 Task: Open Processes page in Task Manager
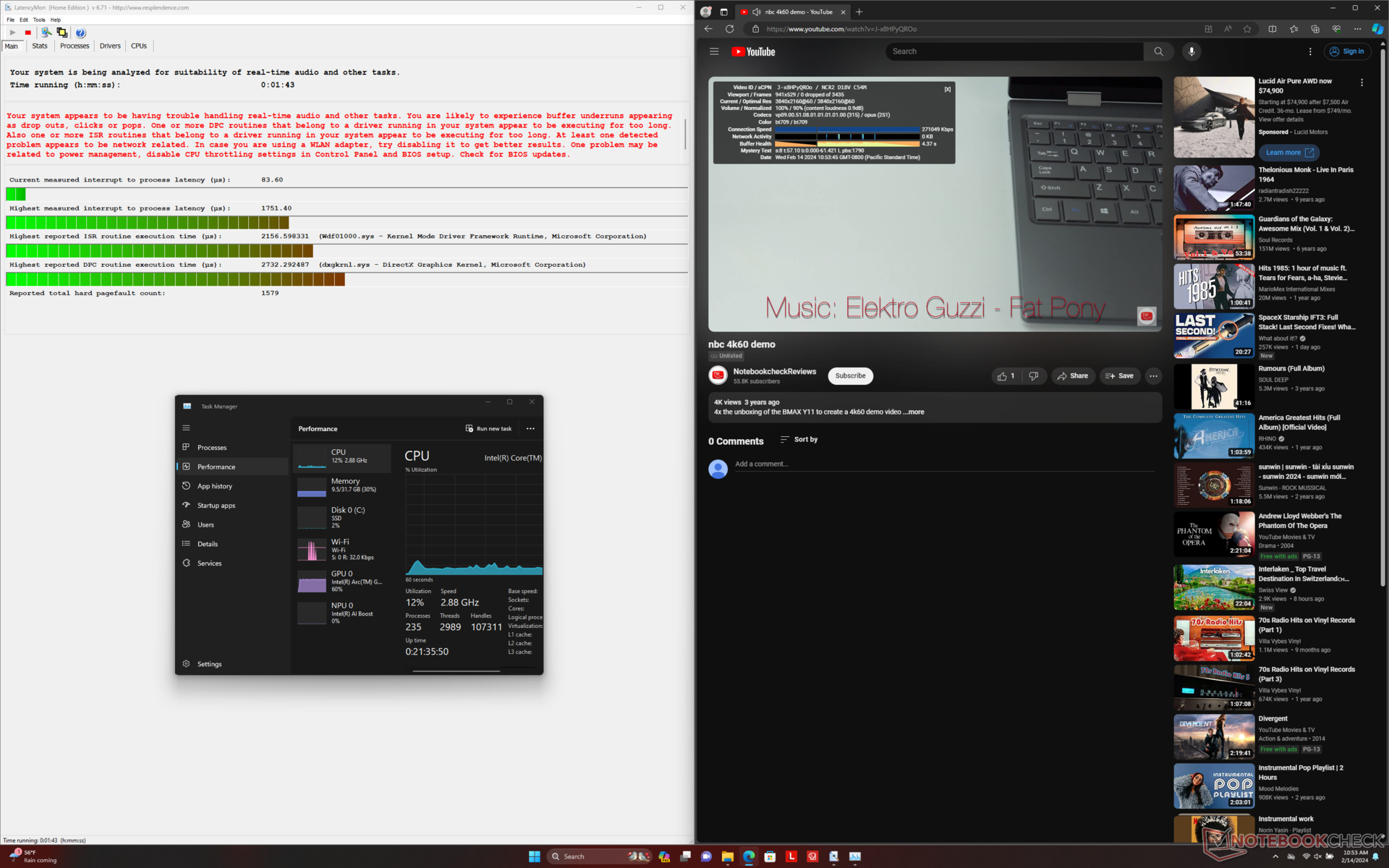click(232, 448)
